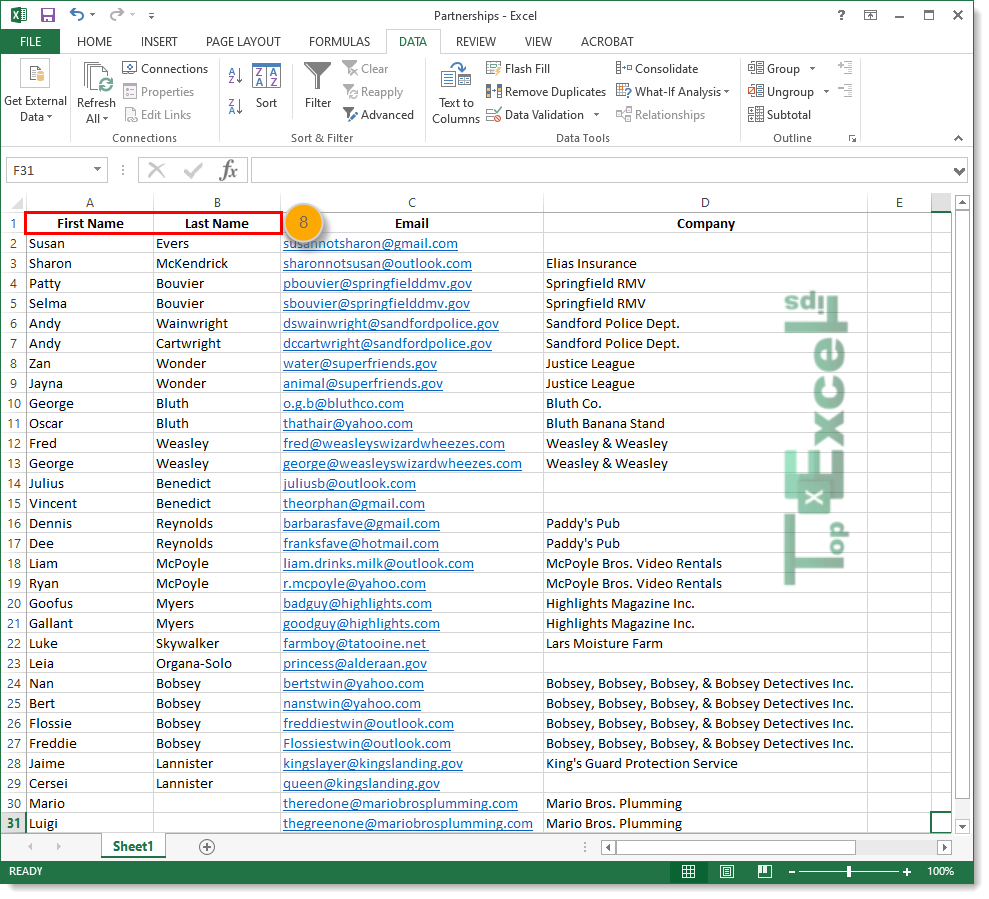Image resolution: width=989 pixels, height=899 pixels.
Task: Click Remove Duplicates
Action: pos(546,92)
